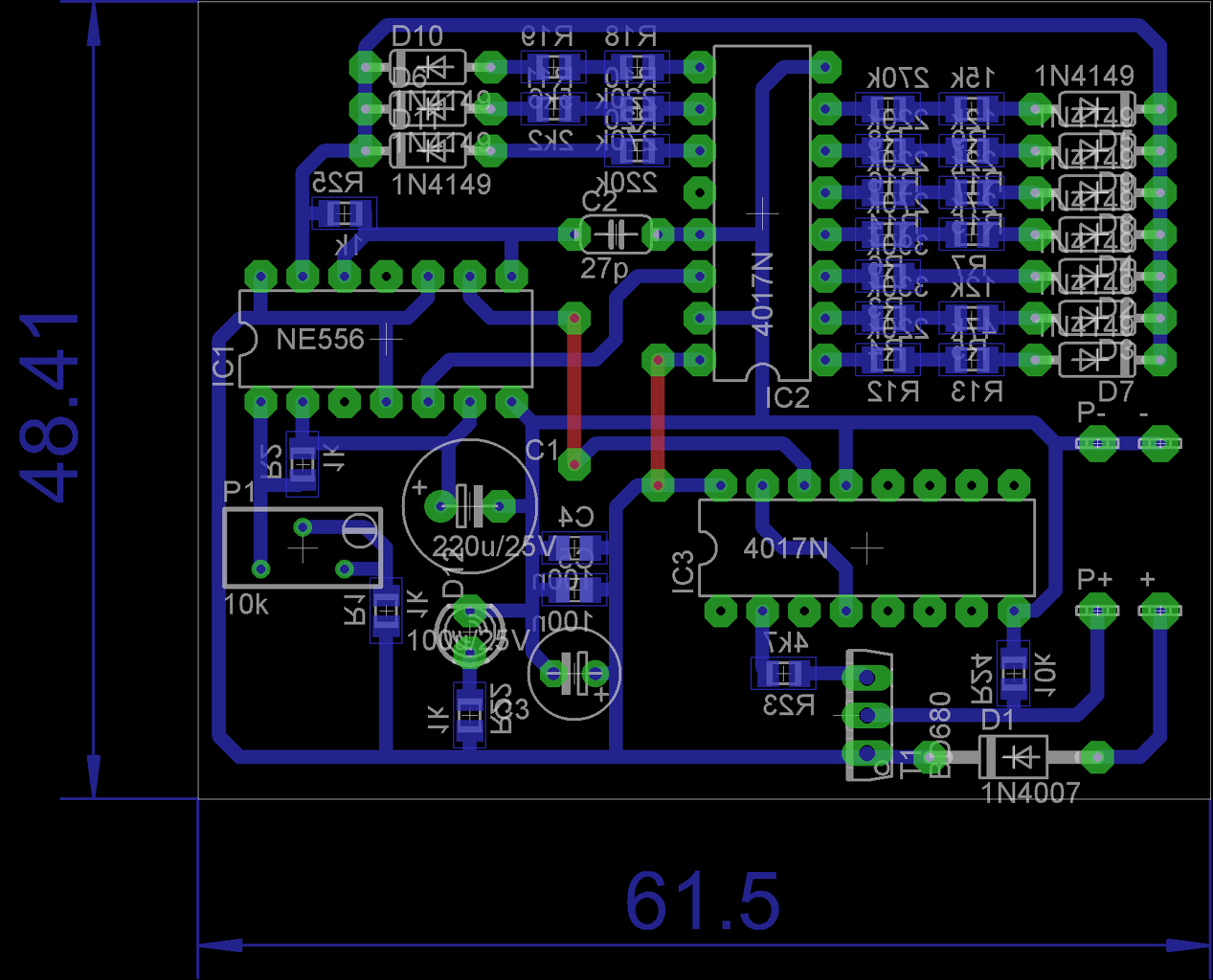
Task: Click the NE556 chip label
Action: 320,340
